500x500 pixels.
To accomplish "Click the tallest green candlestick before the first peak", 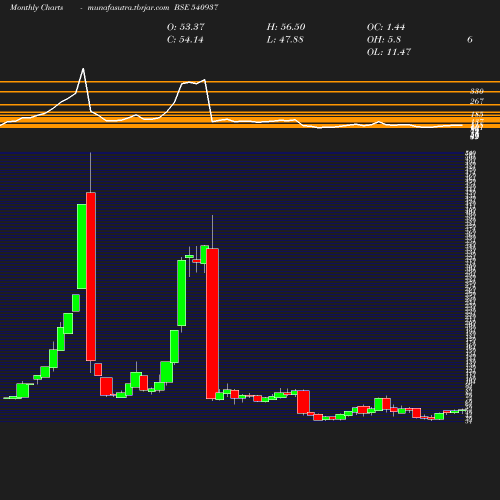I will tap(82, 246).
